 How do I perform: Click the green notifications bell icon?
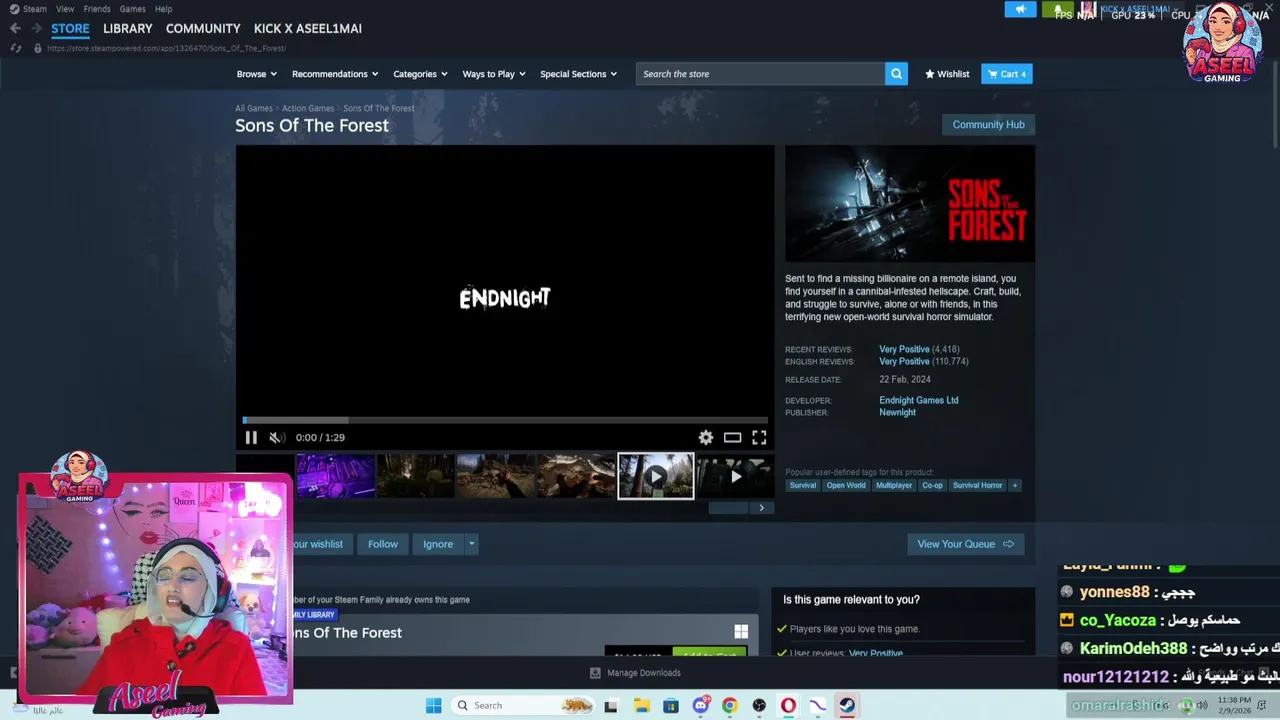coord(1057,10)
